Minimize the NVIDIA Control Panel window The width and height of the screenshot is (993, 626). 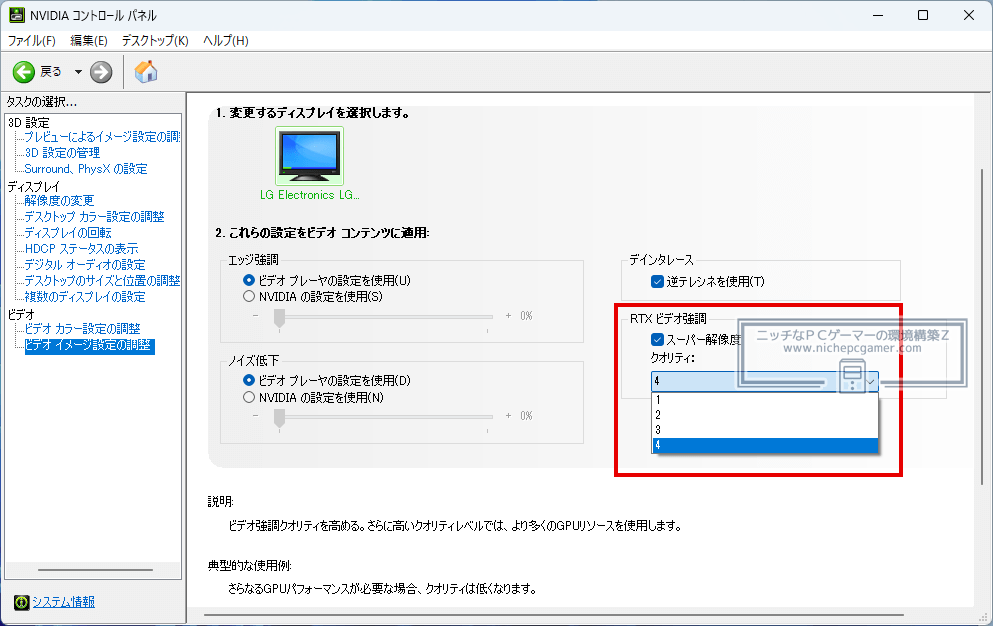tap(878, 15)
